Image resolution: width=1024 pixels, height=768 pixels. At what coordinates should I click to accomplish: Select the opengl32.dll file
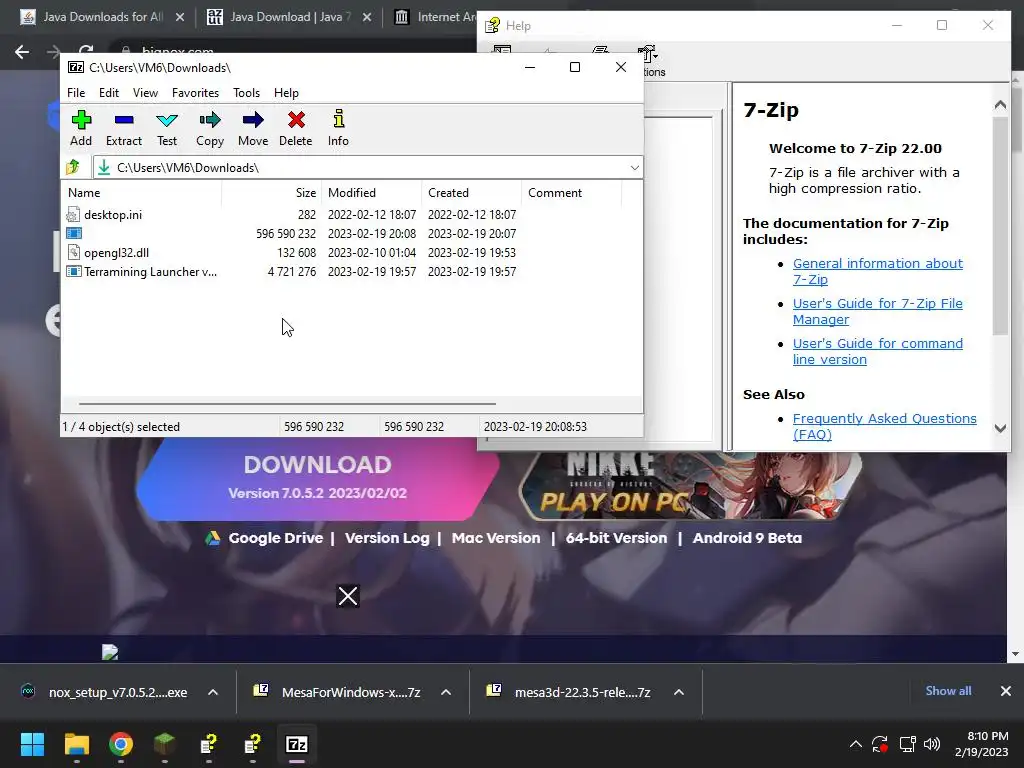click(x=116, y=253)
